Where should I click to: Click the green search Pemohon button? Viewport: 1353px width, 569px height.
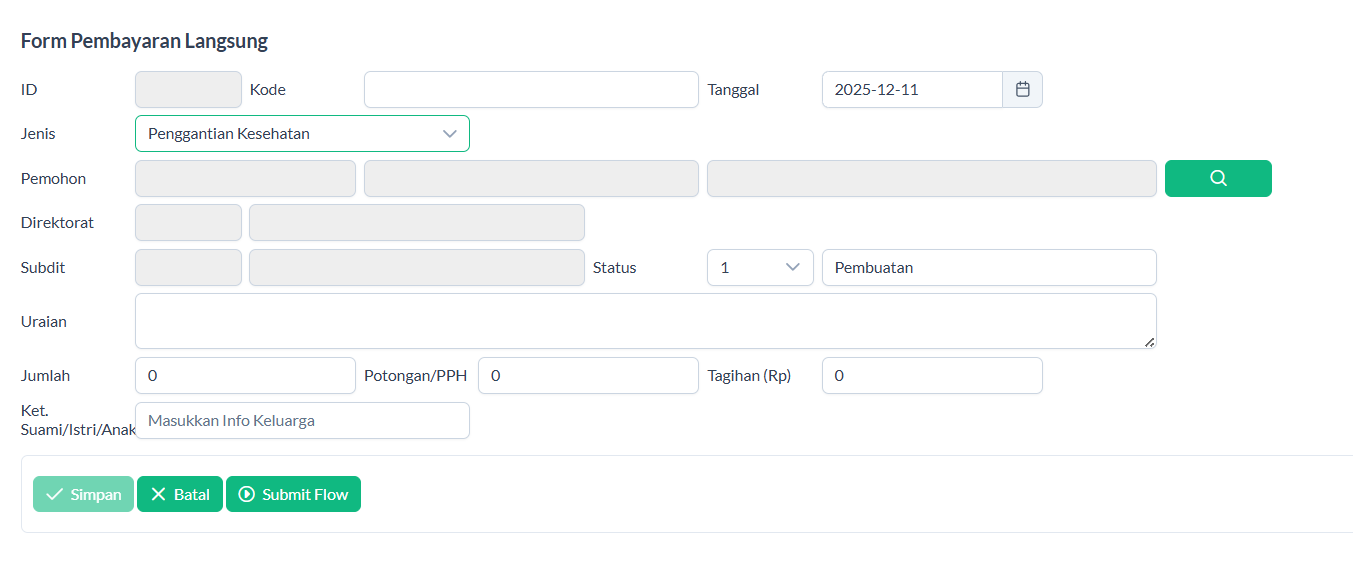click(1218, 178)
